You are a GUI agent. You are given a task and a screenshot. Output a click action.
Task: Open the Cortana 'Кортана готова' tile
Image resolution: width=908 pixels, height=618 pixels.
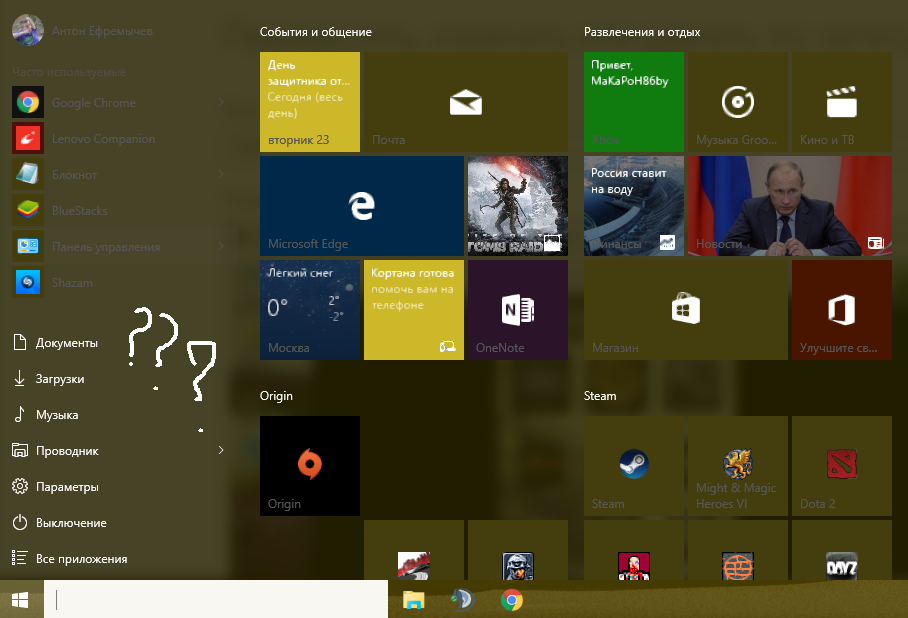(414, 310)
